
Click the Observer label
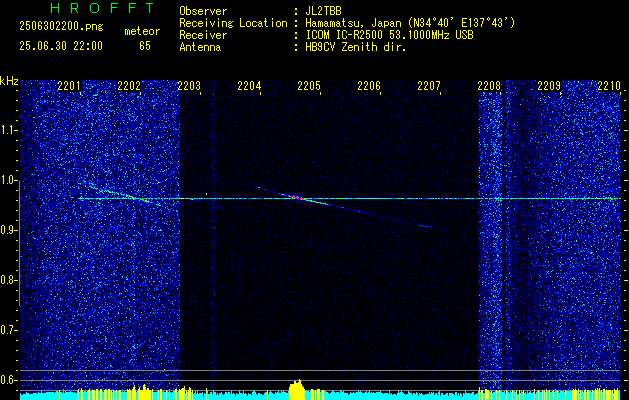coord(203,11)
